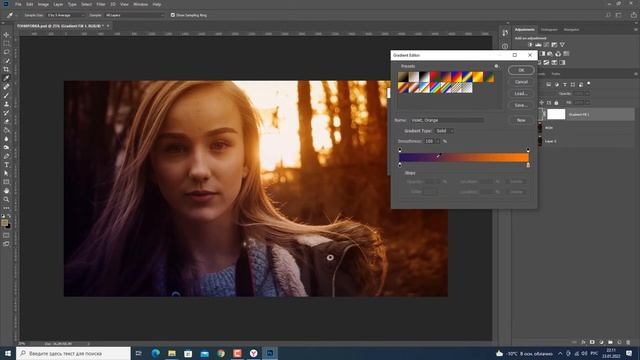Image resolution: width=640 pixels, height=360 pixels.
Task: Select the Eyedropper tool in the toolbox
Action: (x=7, y=78)
